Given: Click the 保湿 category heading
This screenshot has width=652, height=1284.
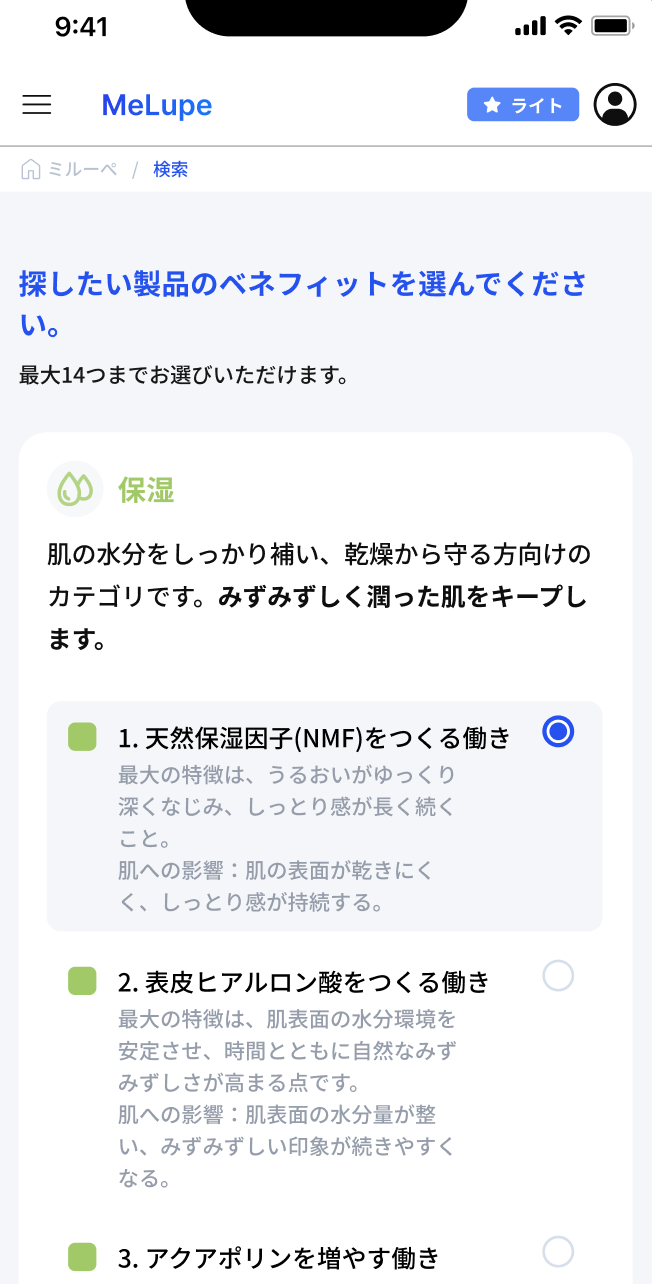Looking at the screenshot, I should click(x=146, y=490).
